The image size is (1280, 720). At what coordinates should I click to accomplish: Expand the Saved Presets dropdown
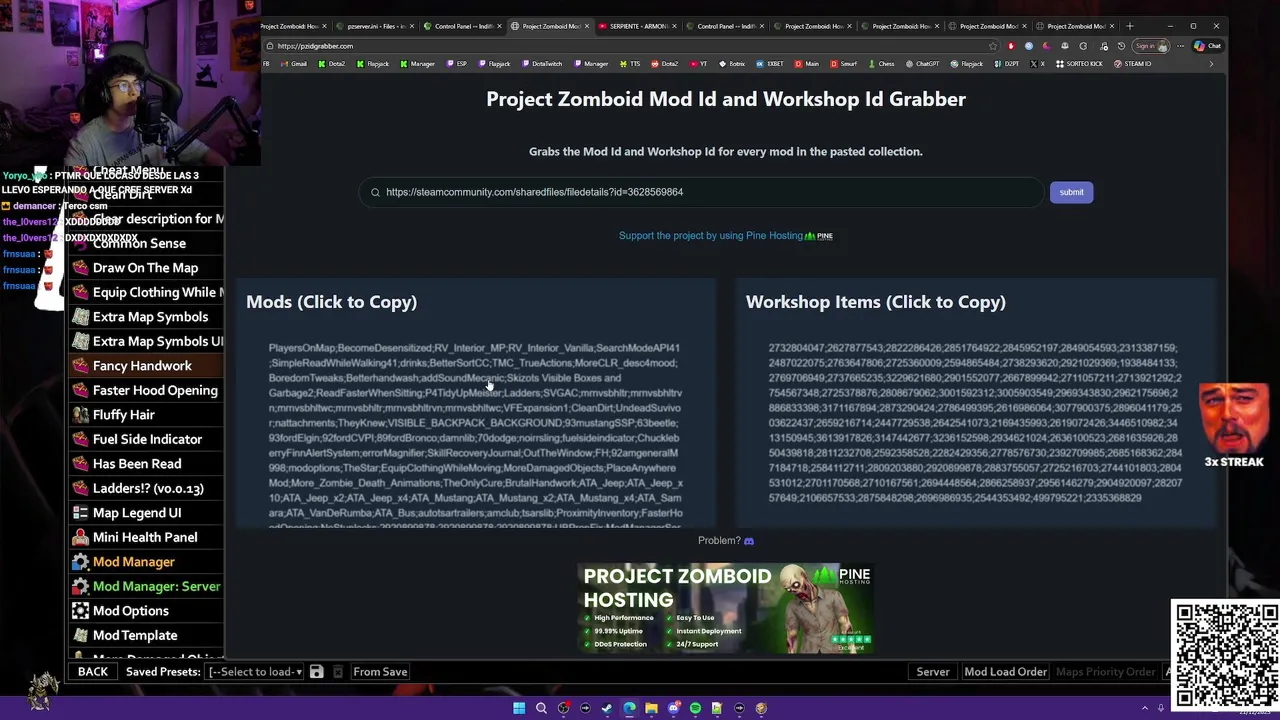pyautogui.click(x=254, y=672)
